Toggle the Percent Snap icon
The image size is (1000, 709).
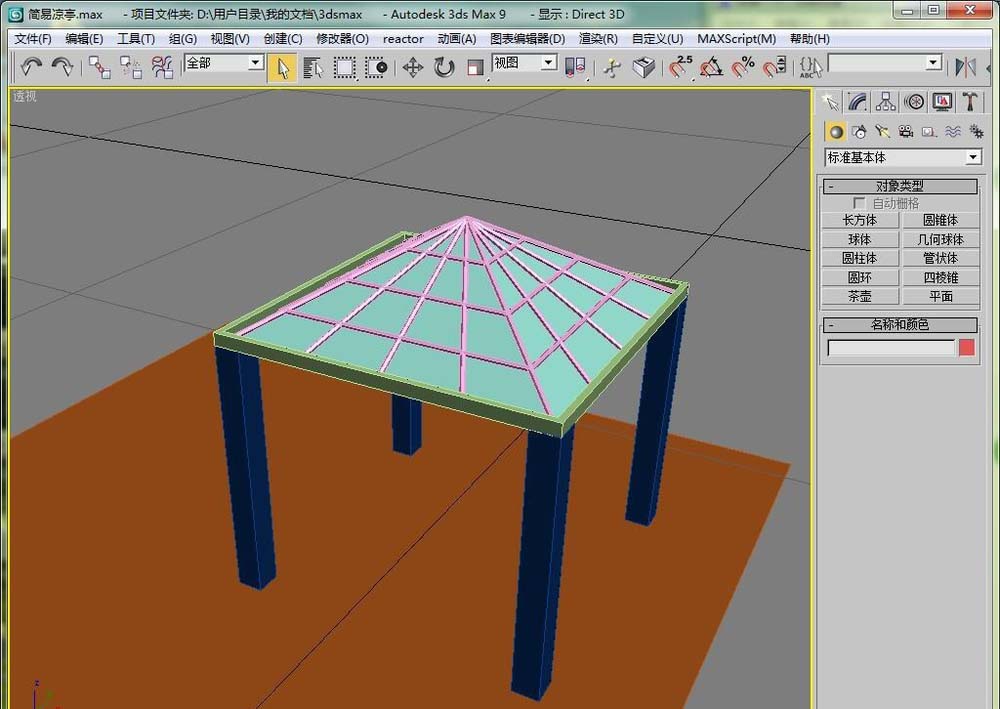[743, 67]
